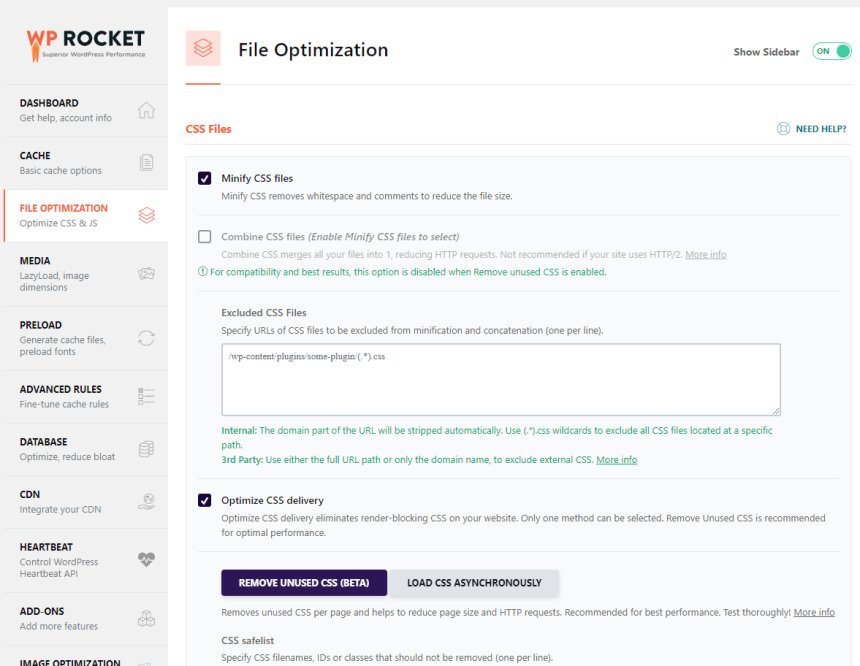
Task: Click the Preload refresh icon
Action: tap(146, 338)
